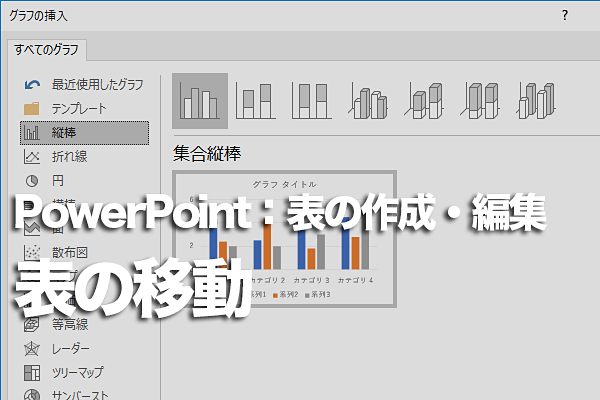The image size is (600, 400).
Task: Click the 集合縦棒 chart preview thumbnail
Action: point(284,239)
